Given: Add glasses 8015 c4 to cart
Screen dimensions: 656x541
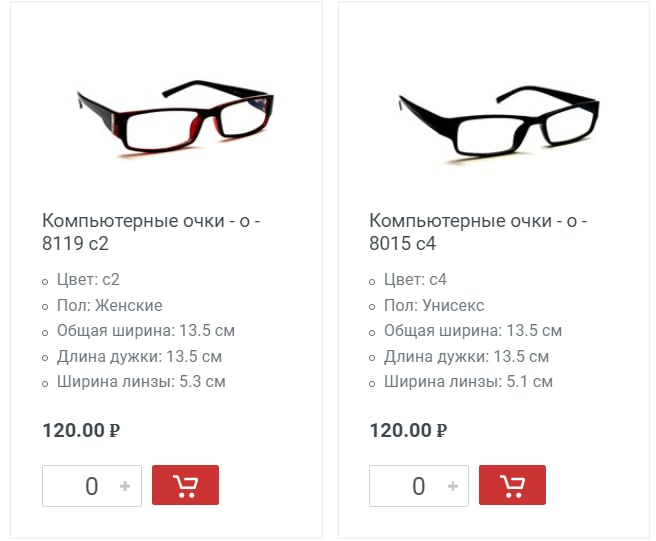Looking at the screenshot, I should click(512, 485).
